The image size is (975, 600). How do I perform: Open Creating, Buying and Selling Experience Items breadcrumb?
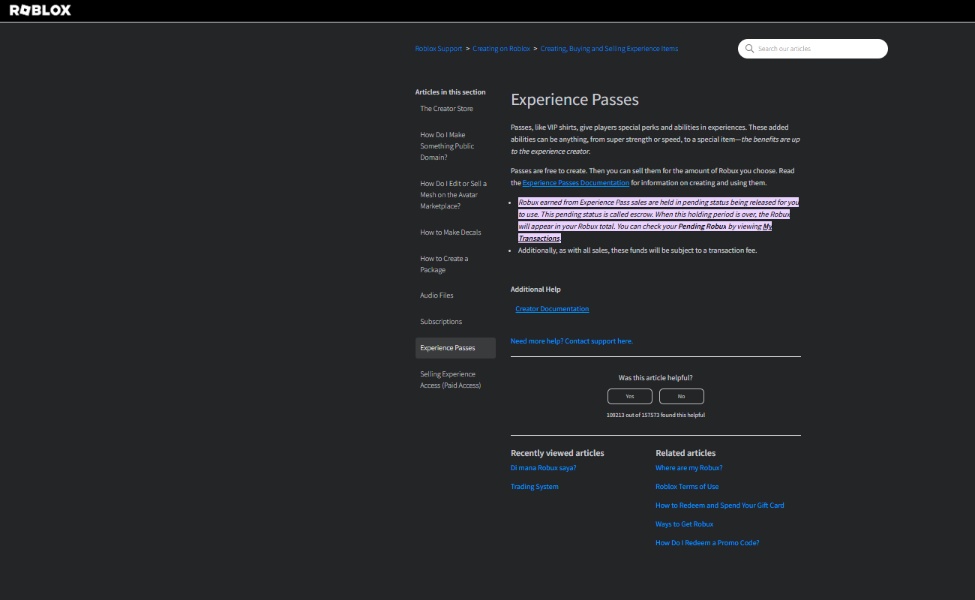point(609,48)
